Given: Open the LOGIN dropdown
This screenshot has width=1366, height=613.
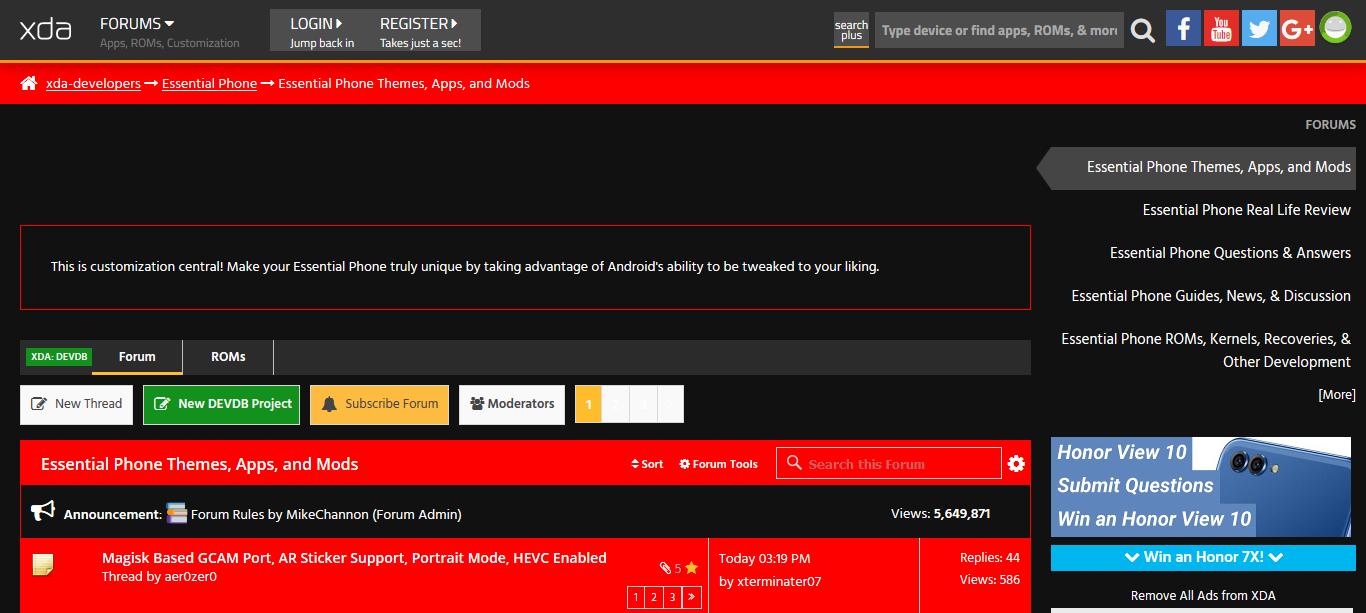Looking at the screenshot, I should click(316, 23).
